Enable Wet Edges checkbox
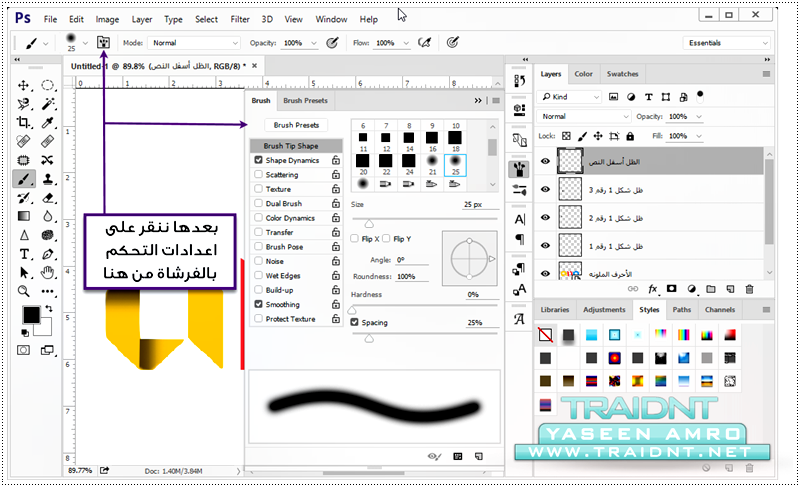This screenshot has width=800, height=487. click(x=259, y=275)
